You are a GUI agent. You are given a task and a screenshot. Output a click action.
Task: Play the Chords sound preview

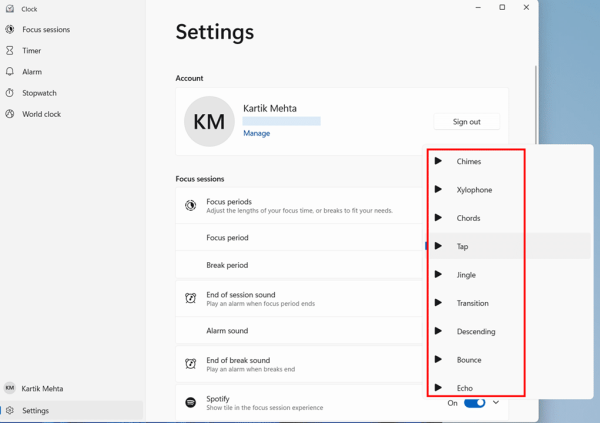tap(438, 217)
